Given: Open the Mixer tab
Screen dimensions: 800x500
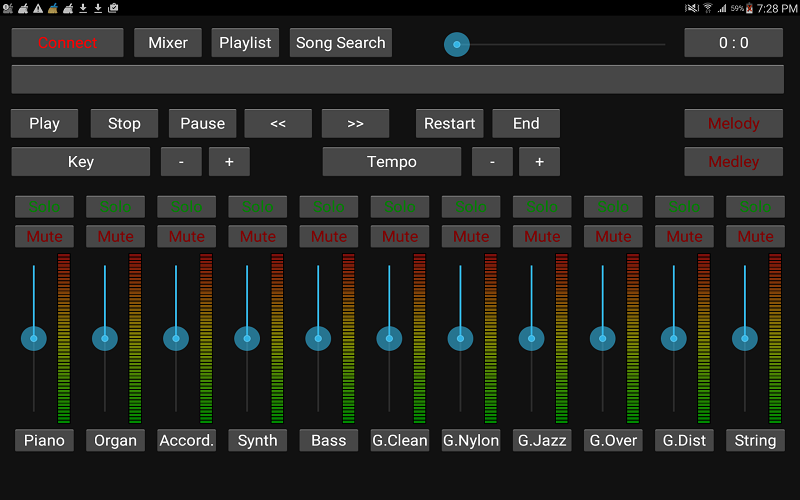Looking at the screenshot, I should 168,43.
